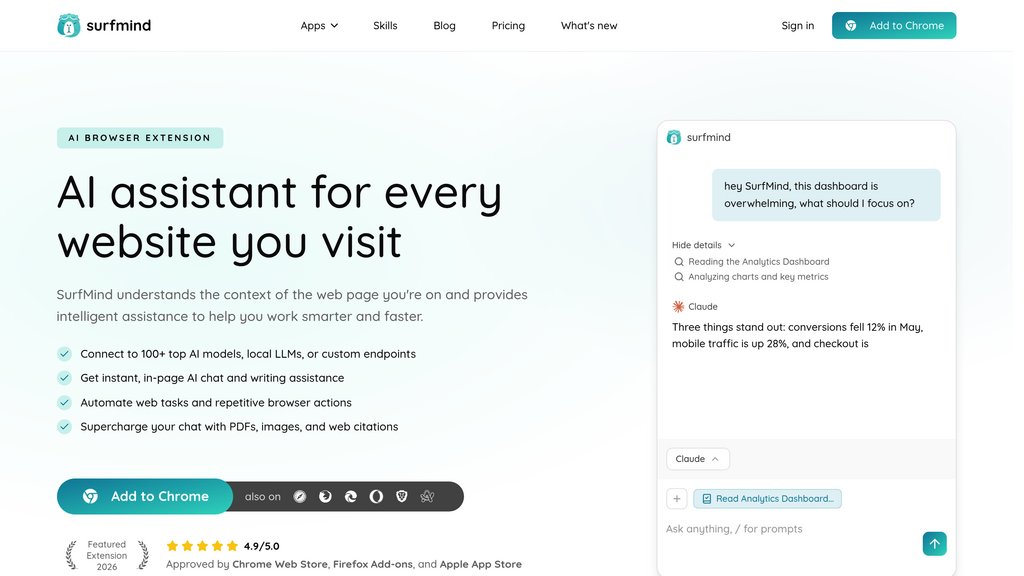Click the Apple App Store link
Viewport: 1024px width, 576px height.
[481, 564]
